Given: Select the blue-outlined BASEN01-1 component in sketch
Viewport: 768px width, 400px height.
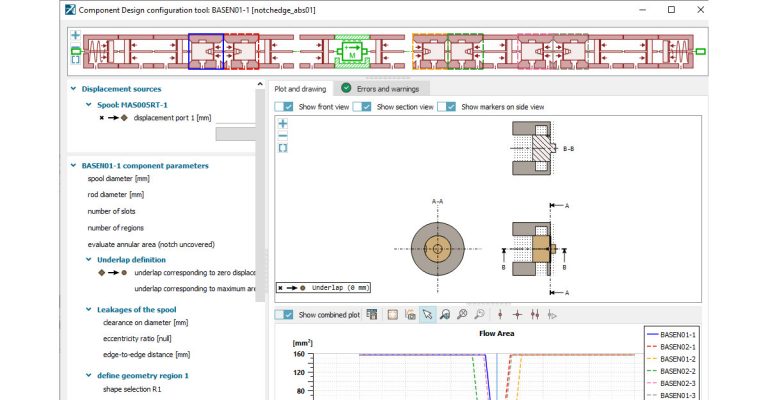Looking at the screenshot, I should 206,51.
